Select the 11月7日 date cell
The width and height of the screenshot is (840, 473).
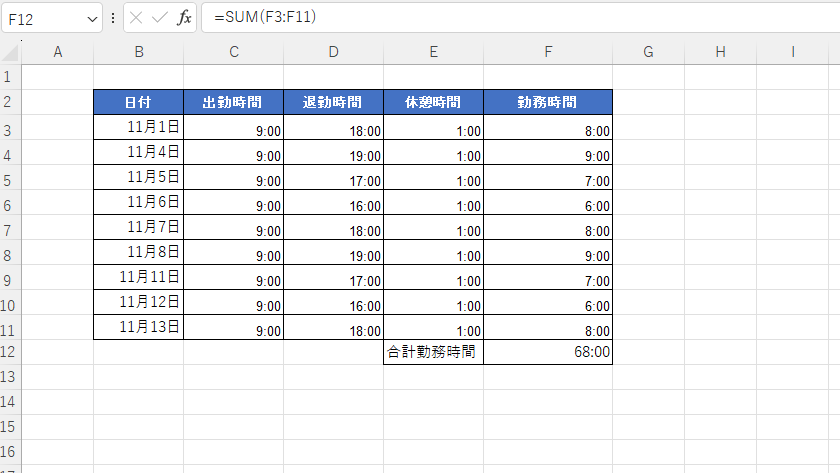point(139,227)
